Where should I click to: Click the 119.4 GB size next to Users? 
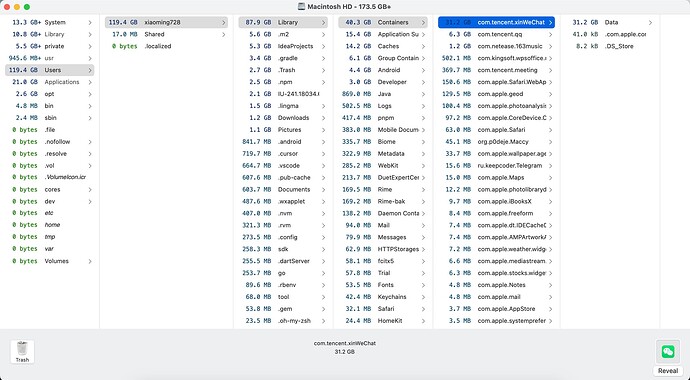(x=23, y=70)
